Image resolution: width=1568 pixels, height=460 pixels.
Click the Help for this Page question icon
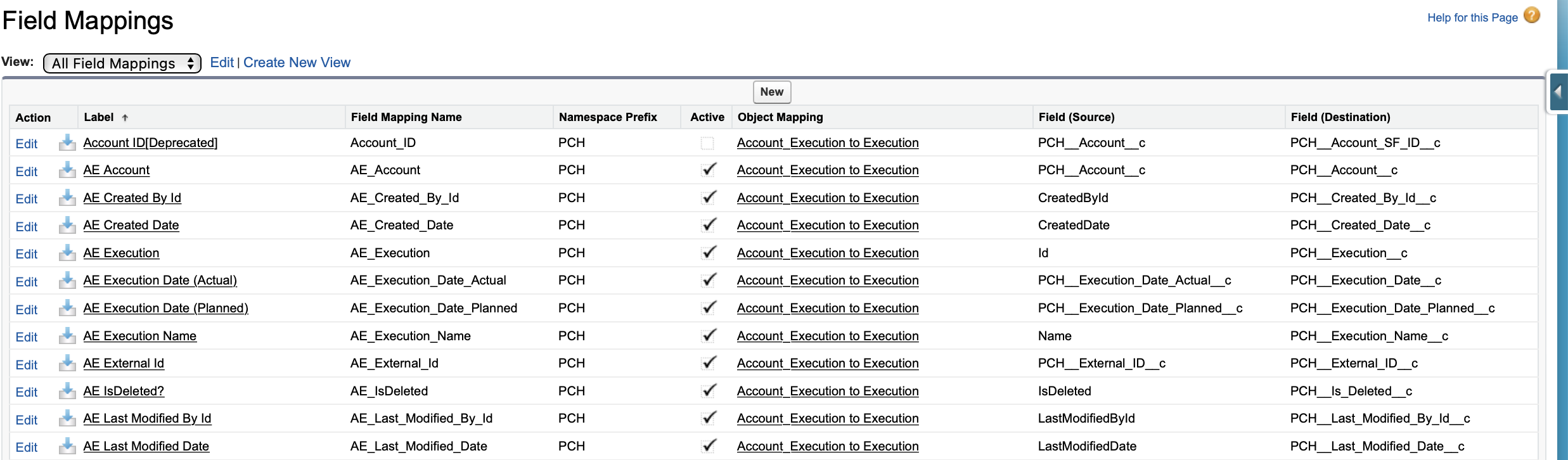(1531, 16)
